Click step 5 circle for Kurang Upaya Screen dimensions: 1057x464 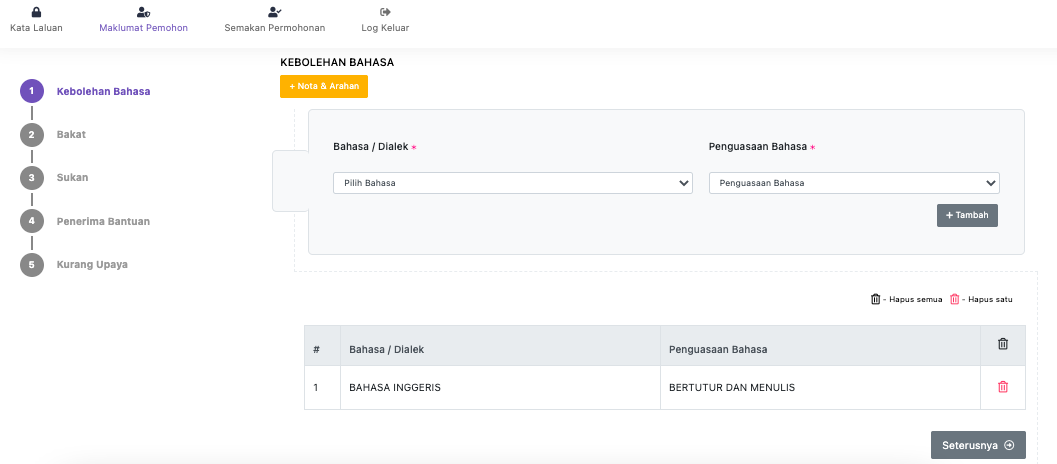coord(32,265)
